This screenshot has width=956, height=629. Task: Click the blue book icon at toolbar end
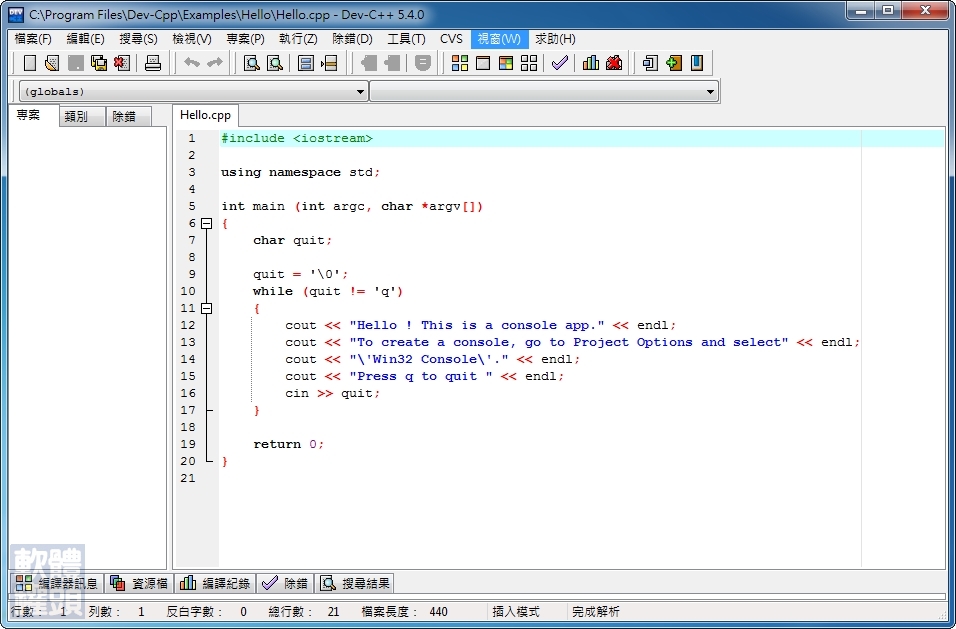point(697,63)
